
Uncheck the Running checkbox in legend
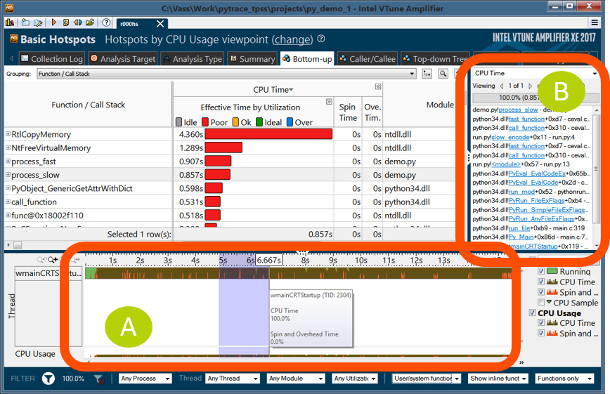541,271
